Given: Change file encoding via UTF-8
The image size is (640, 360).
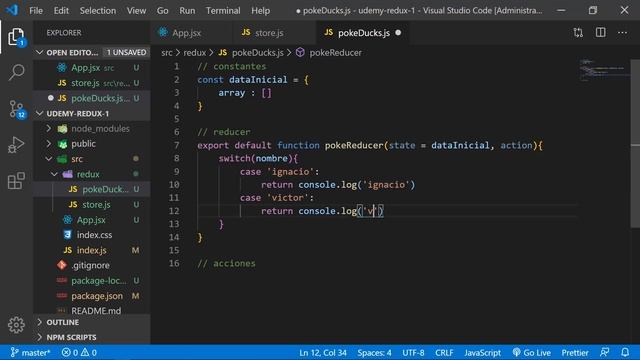Looking at the screenshot, I should coord(413,352).
